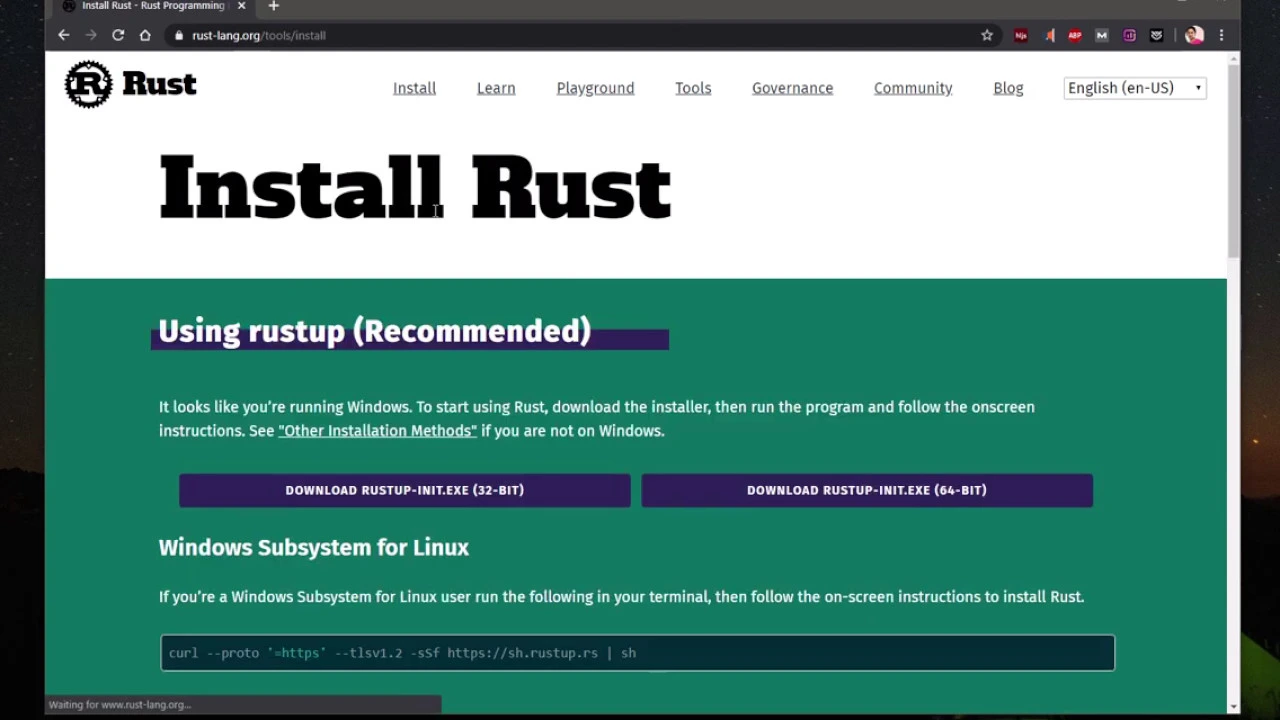Go to the Playground nav link
Viewport: 1280px width, 720px height.
[x=595, y=88]
